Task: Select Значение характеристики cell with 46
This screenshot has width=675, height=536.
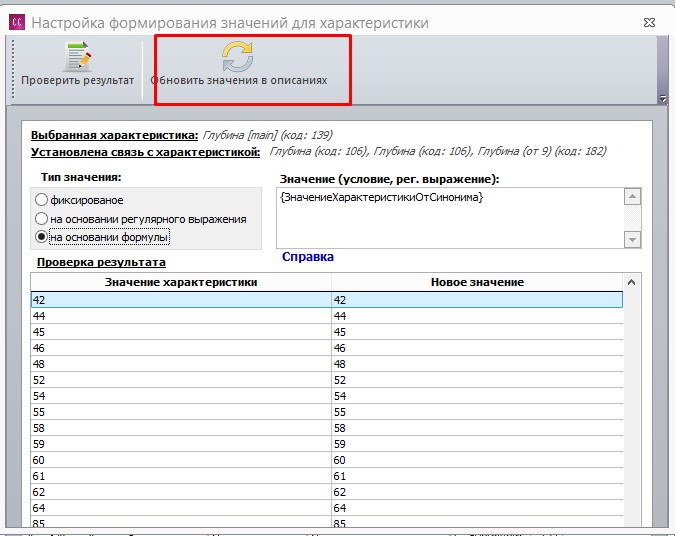Action: [x=181, y=348]
